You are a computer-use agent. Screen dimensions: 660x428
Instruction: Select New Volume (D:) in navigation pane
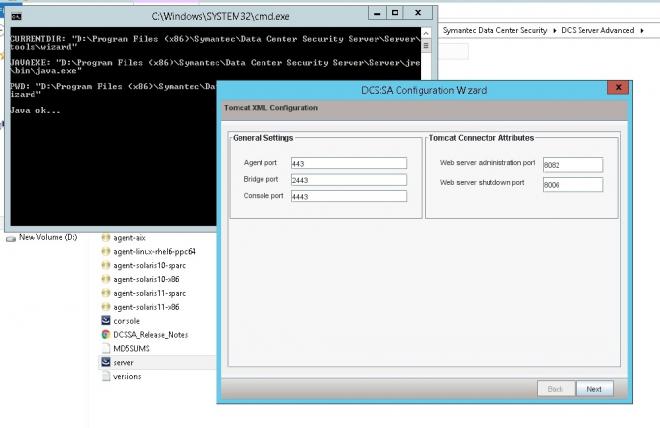[48, 237]
